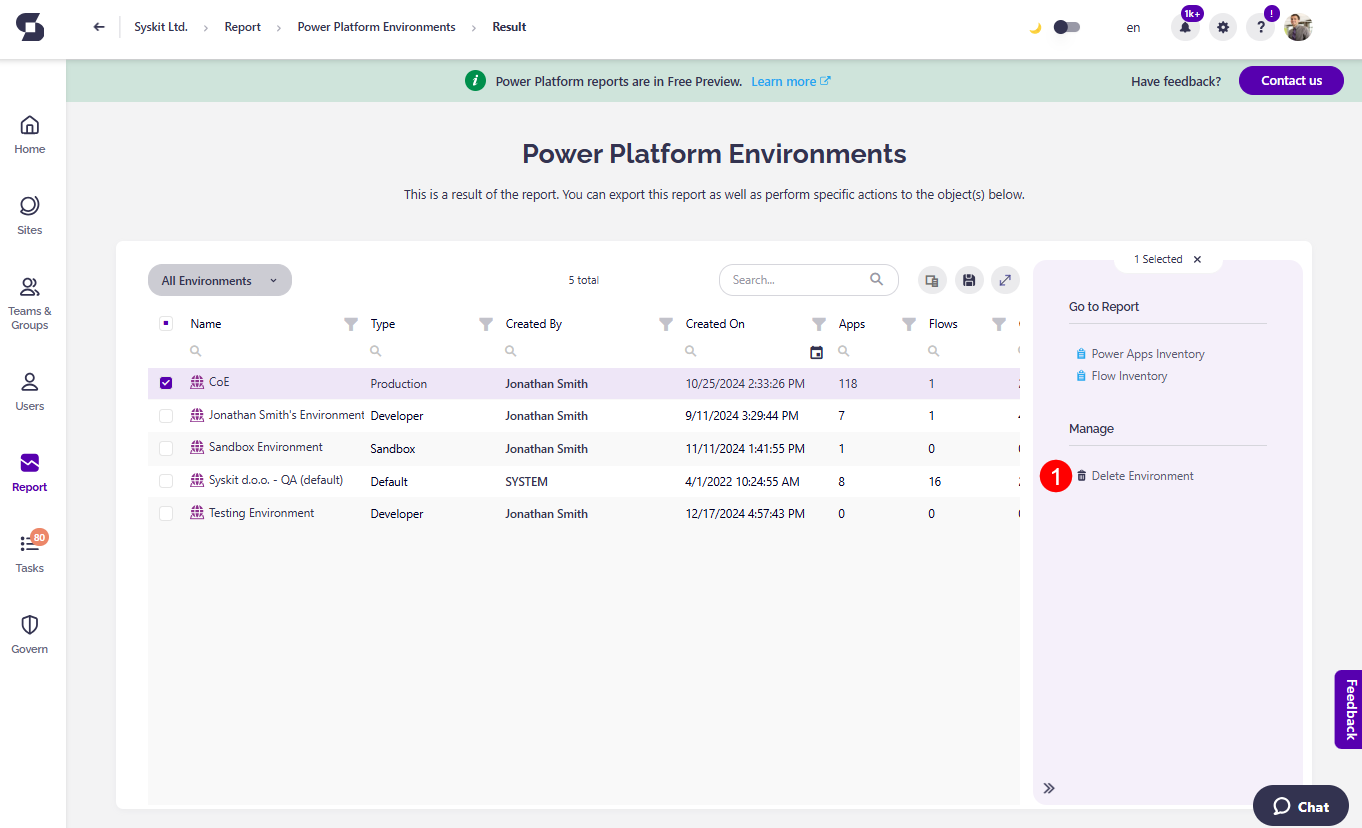The image size is (1362, 828).
Task: Copy or export the report data
Action: (931, 280)
